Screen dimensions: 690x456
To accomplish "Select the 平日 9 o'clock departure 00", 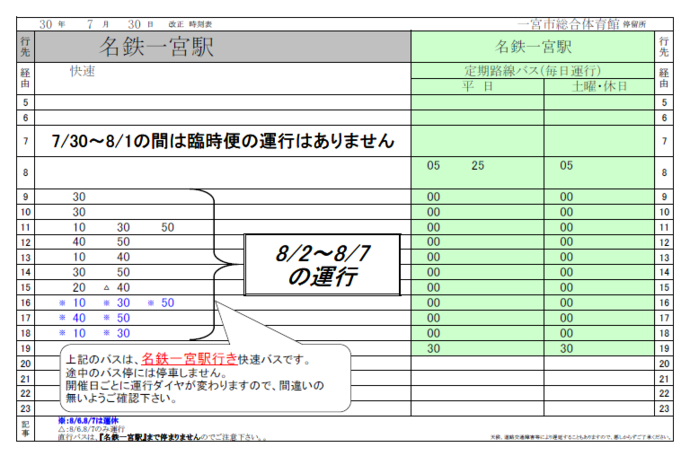I will pos(433,197).
